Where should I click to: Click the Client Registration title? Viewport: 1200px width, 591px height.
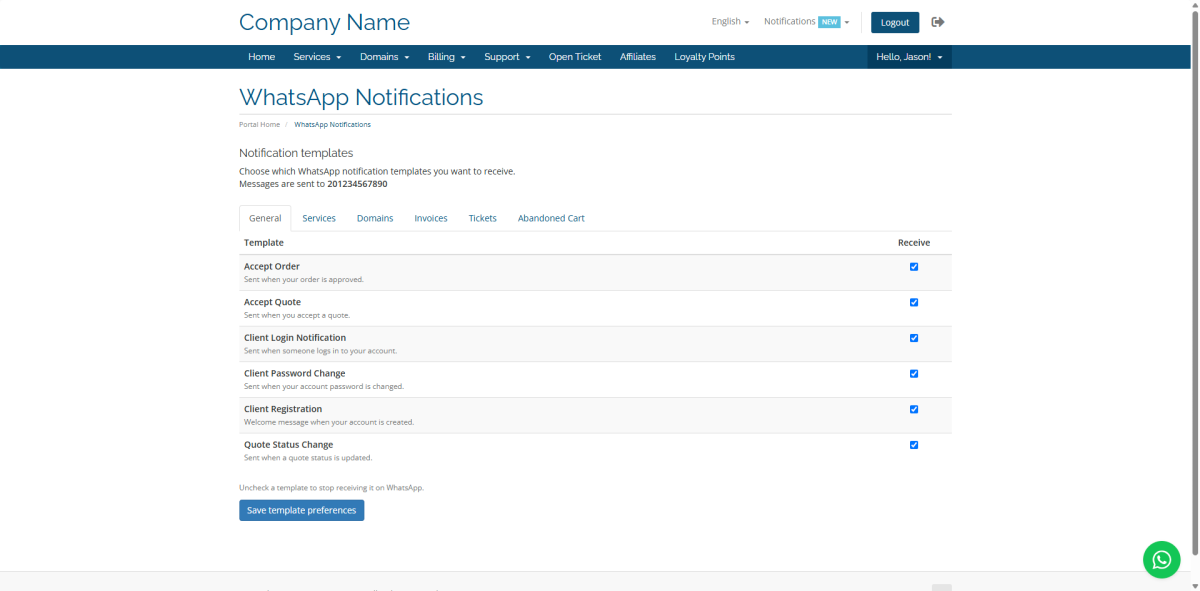pyautogui.click(x=283, y=409)
